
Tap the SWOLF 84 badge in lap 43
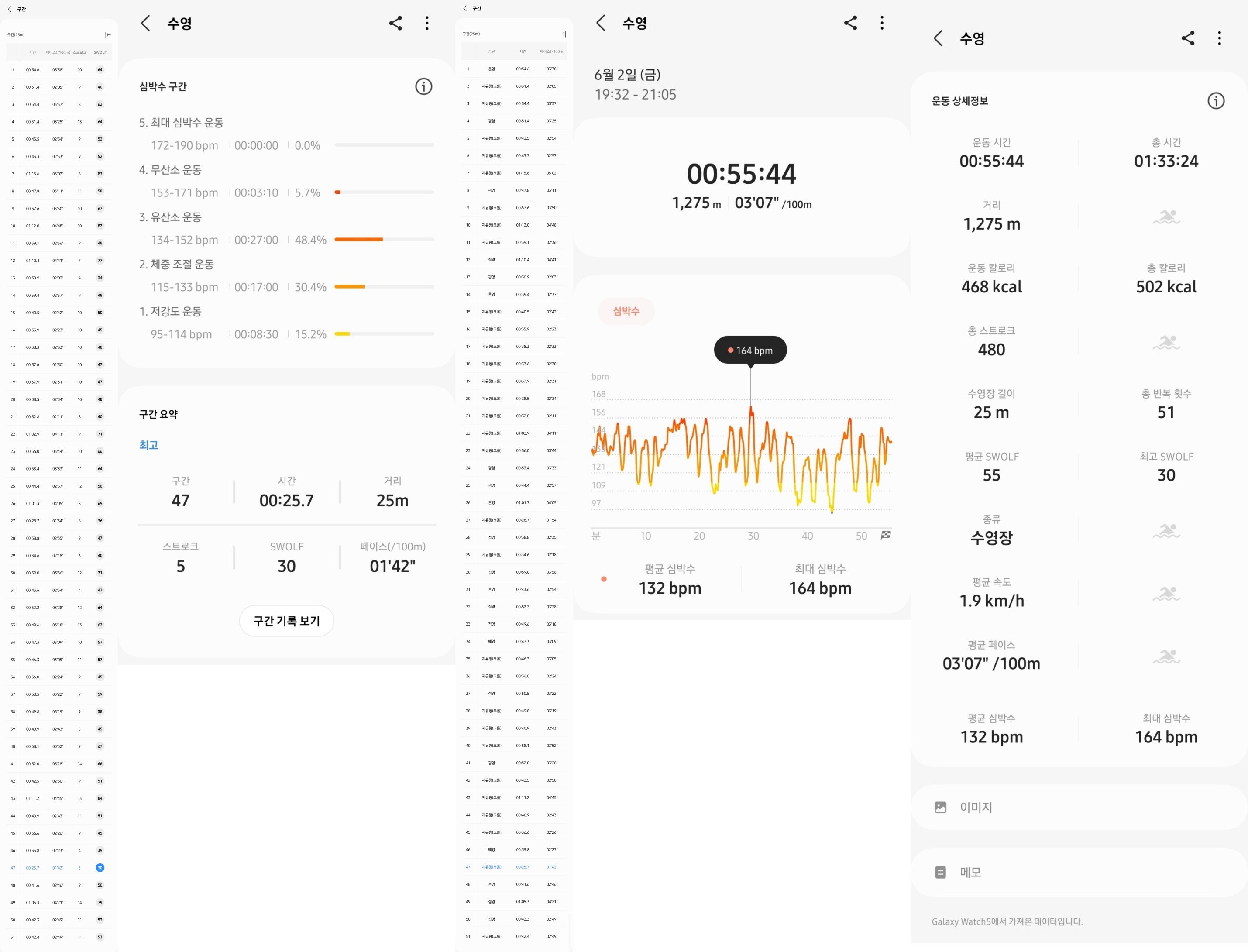pyautogui.click(x=100, y=798)
